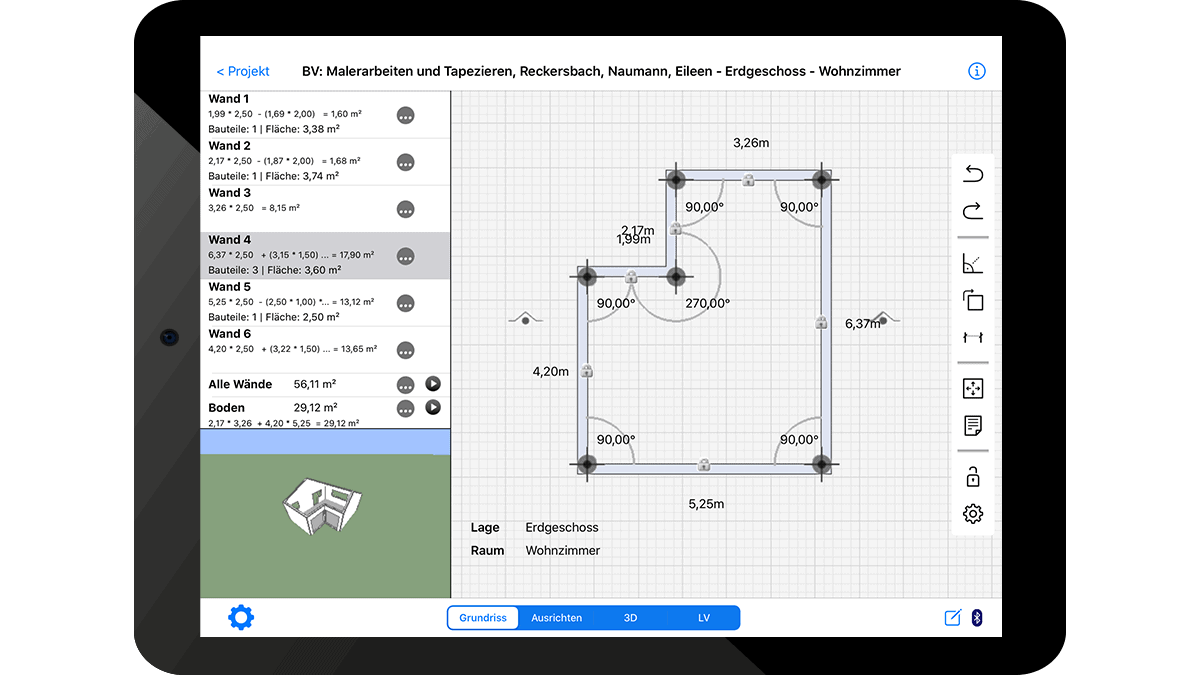
Task: Switch to the 3D tab
Action: pyautogui.click(x=630, y=618)
